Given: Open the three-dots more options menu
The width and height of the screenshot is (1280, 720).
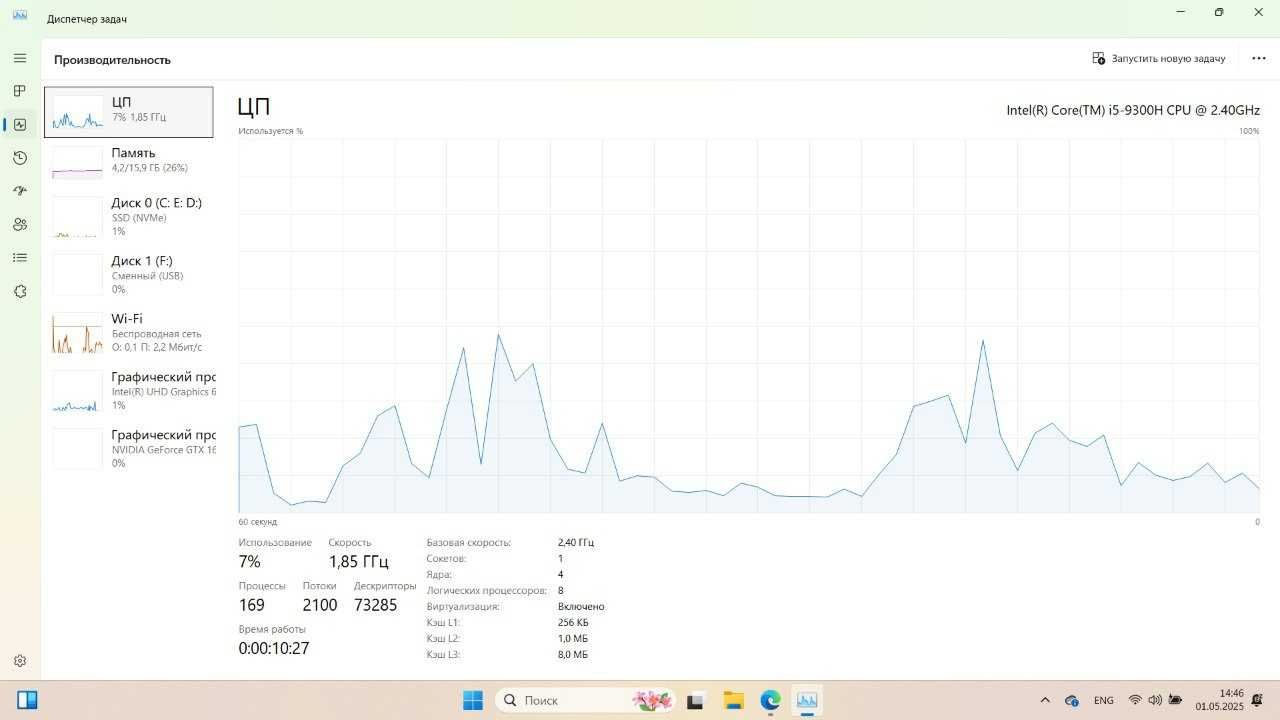Looking at the screenshot, I should coord(1259,59).
